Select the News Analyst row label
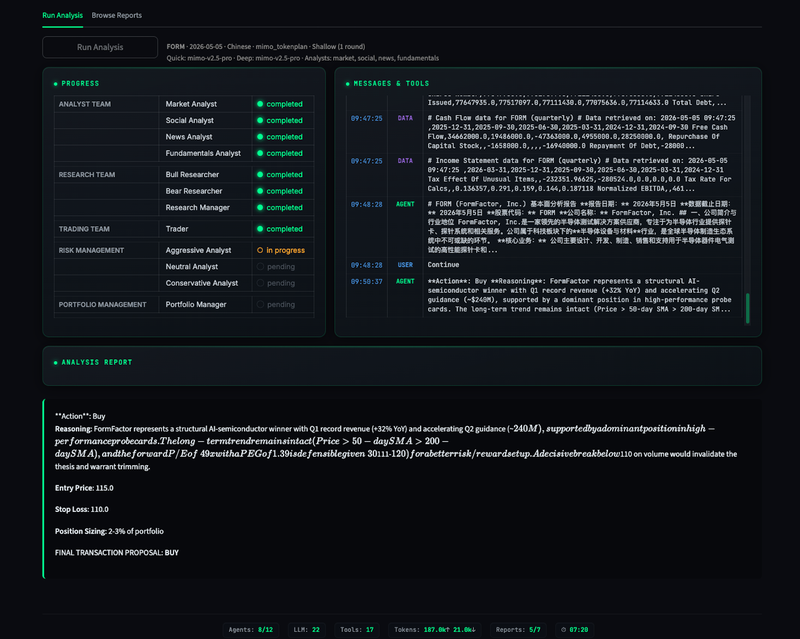800x639 pixels. [189, 137]
